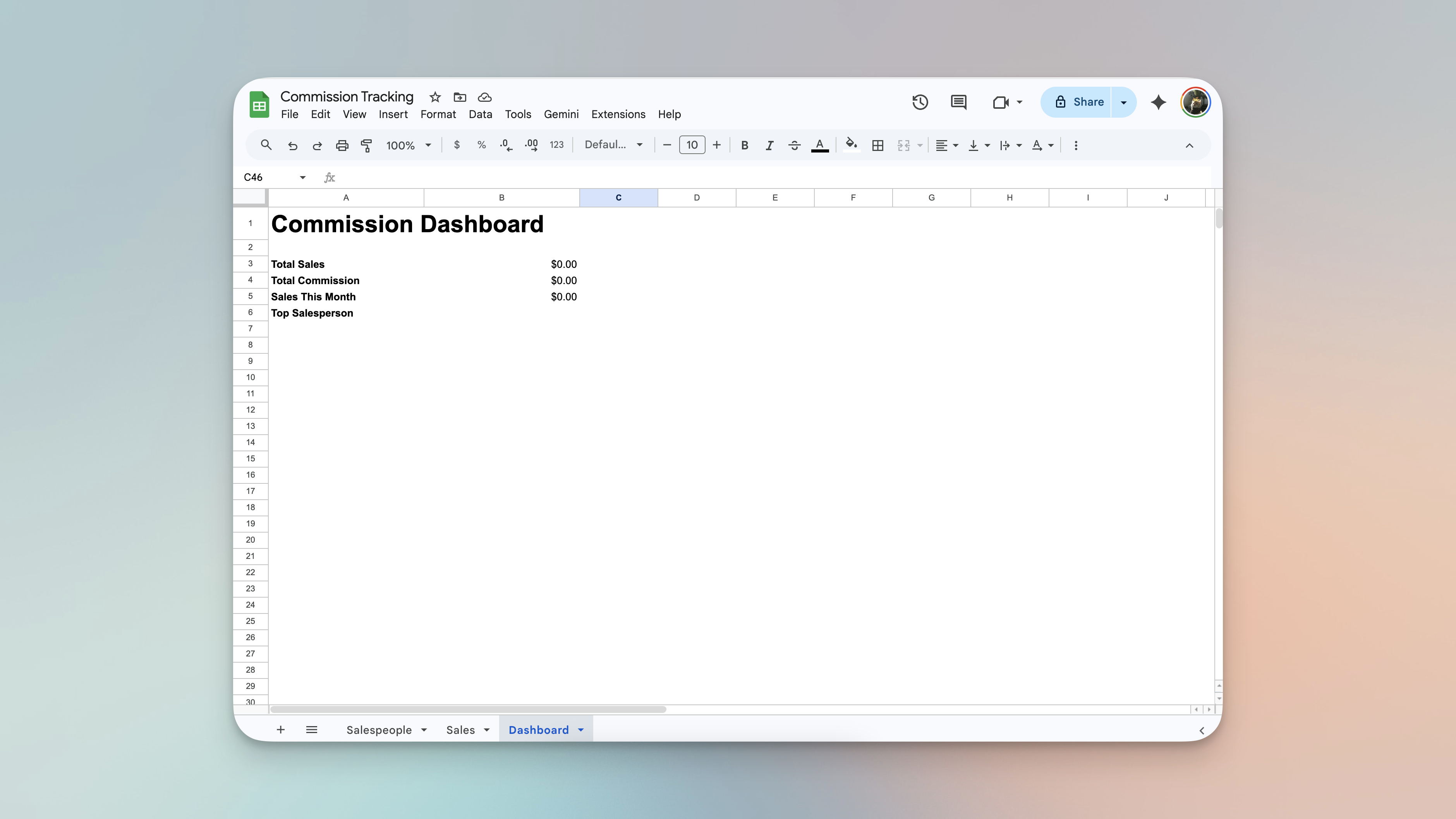This screenshot has width=1456, height=819.
Task: Open the comments panel icon
Action: [958, 102]
